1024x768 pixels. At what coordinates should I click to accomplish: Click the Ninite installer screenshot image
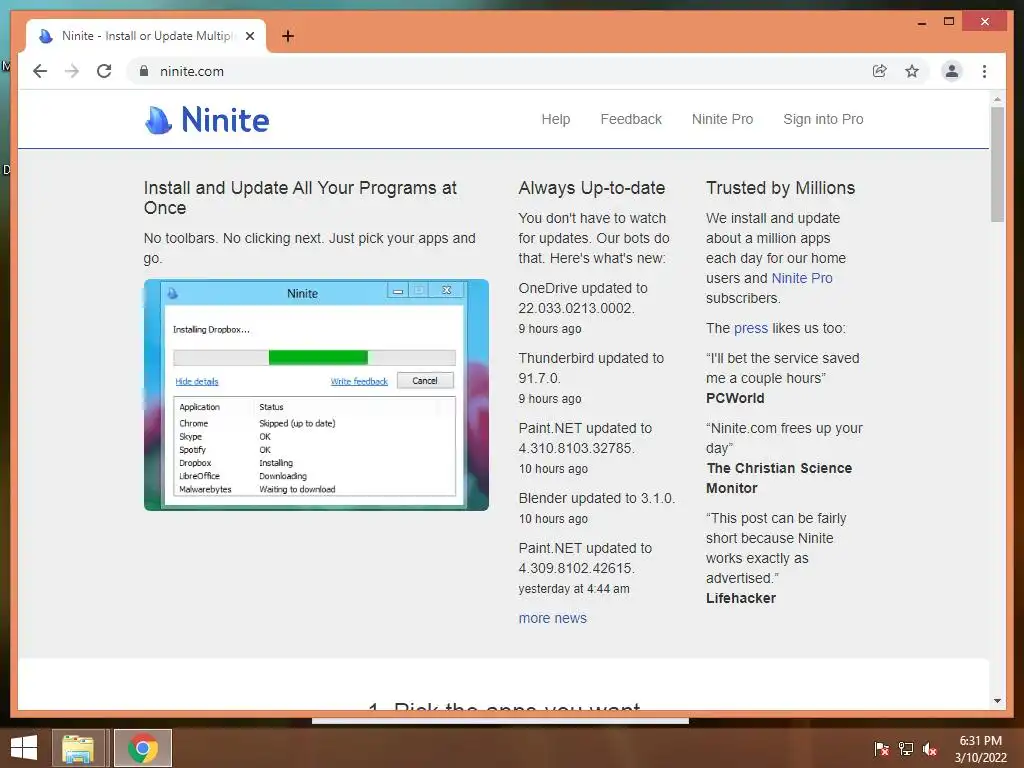[316, 395]
